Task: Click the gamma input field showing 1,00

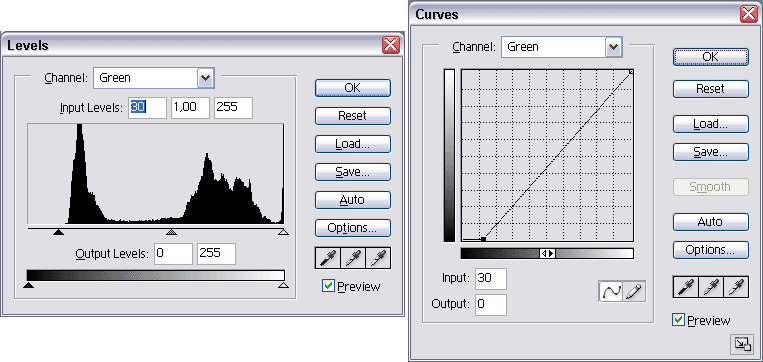Action: click(x=190, y=108)
